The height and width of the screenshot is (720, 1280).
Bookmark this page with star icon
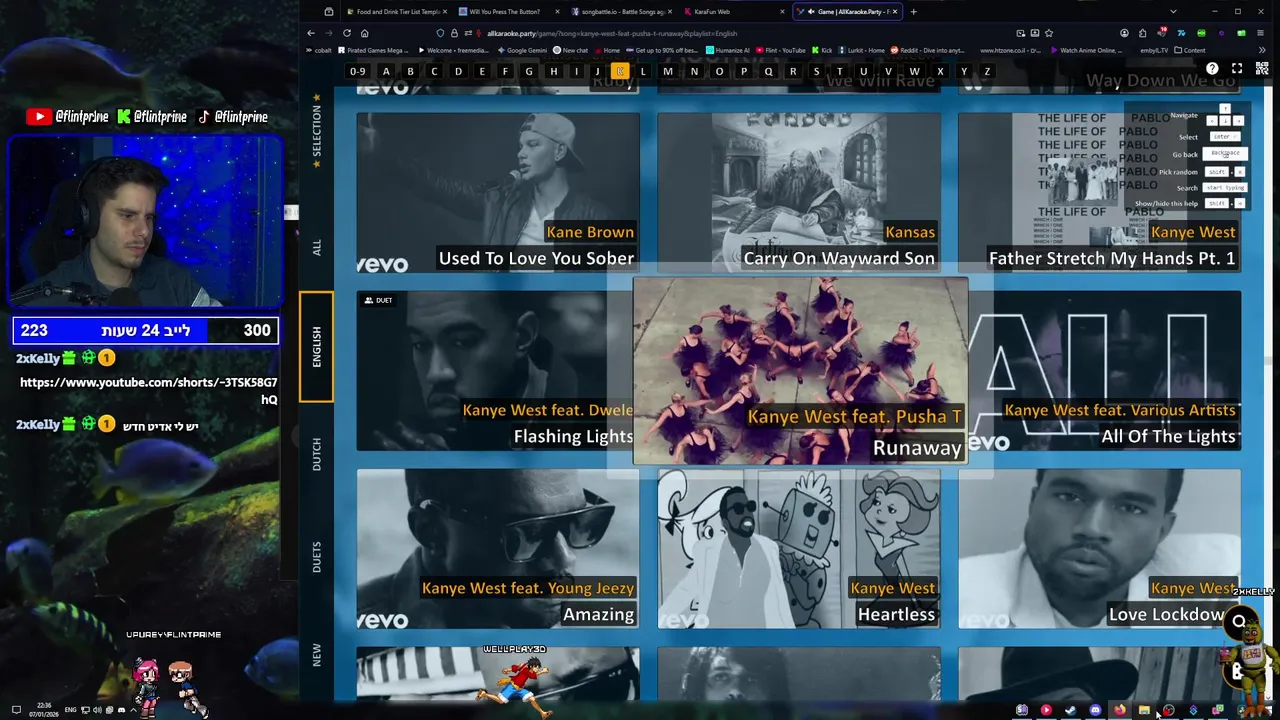[1048, 33]
